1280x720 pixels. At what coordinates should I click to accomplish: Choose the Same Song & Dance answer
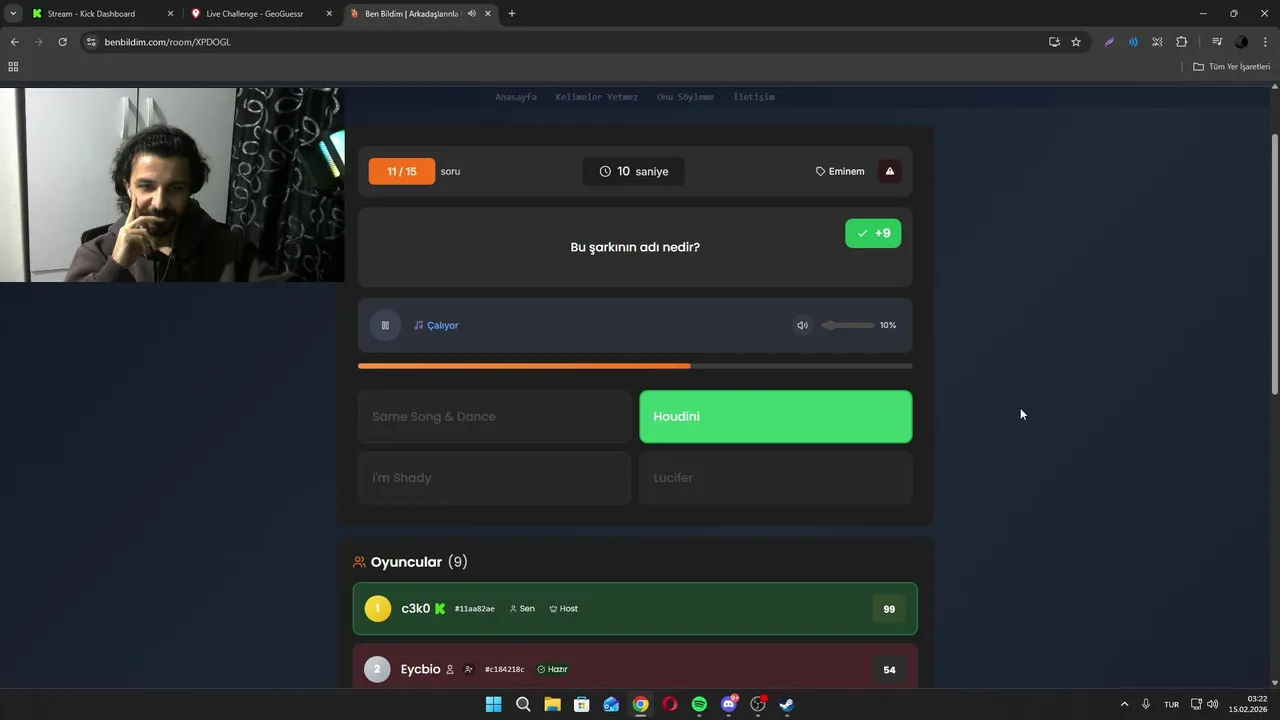[x=494, y=416]
